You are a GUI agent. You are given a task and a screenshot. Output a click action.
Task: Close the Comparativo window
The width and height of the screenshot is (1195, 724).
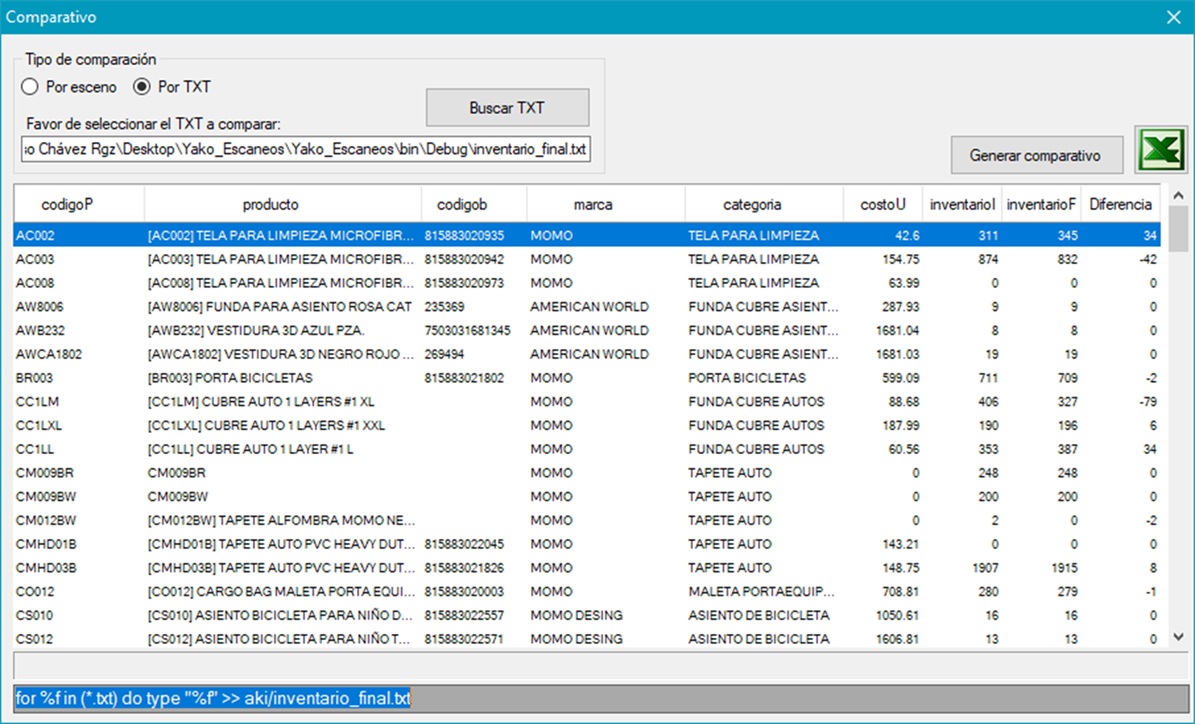tap(1173, 17)
